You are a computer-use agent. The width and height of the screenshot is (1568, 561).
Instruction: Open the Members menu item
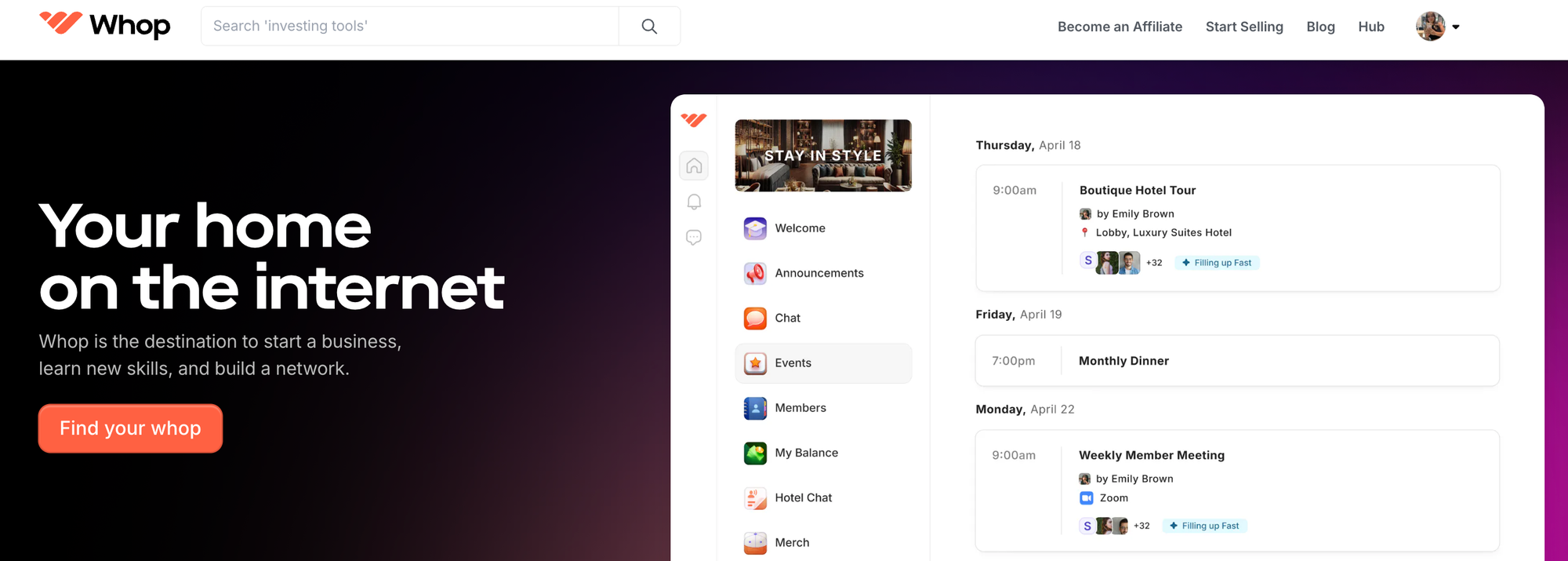(x=823, y=408)
